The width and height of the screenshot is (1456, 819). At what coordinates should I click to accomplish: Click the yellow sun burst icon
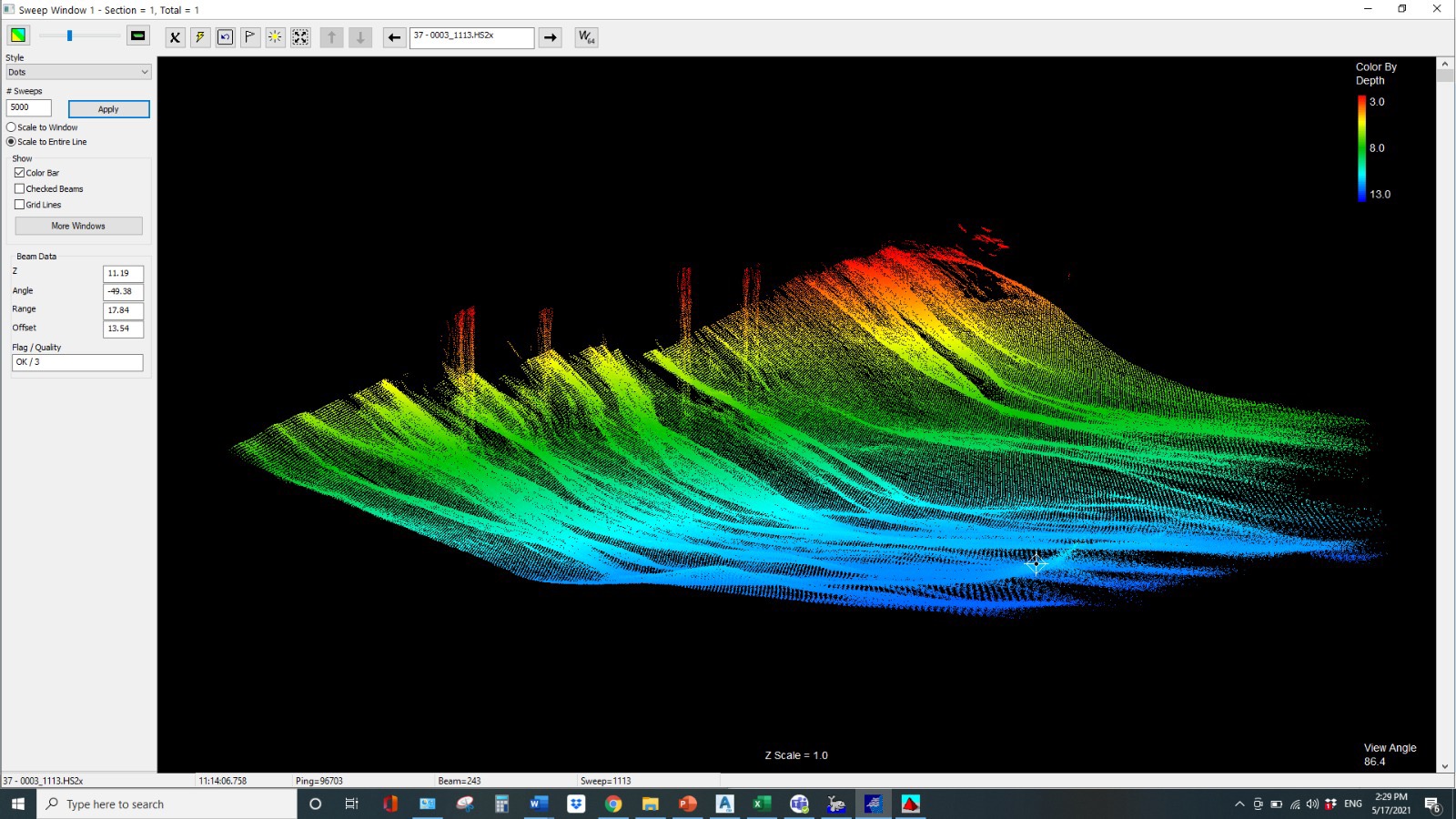click(275, 37)
